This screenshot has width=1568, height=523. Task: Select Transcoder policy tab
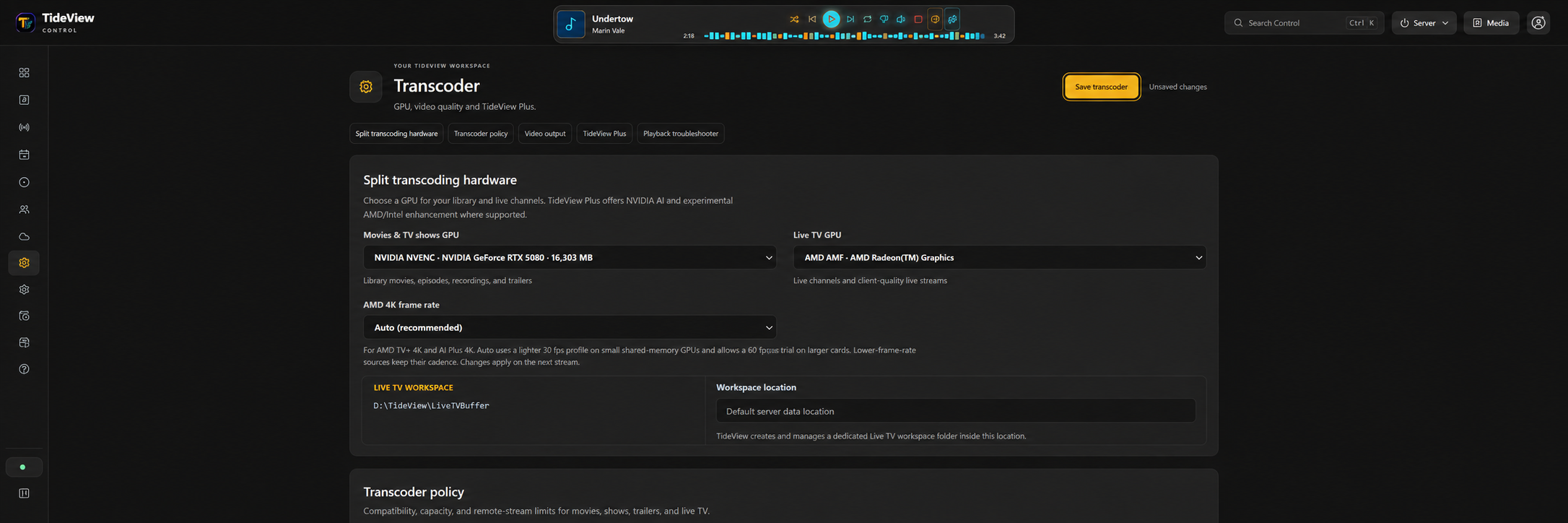click(481, 134)
